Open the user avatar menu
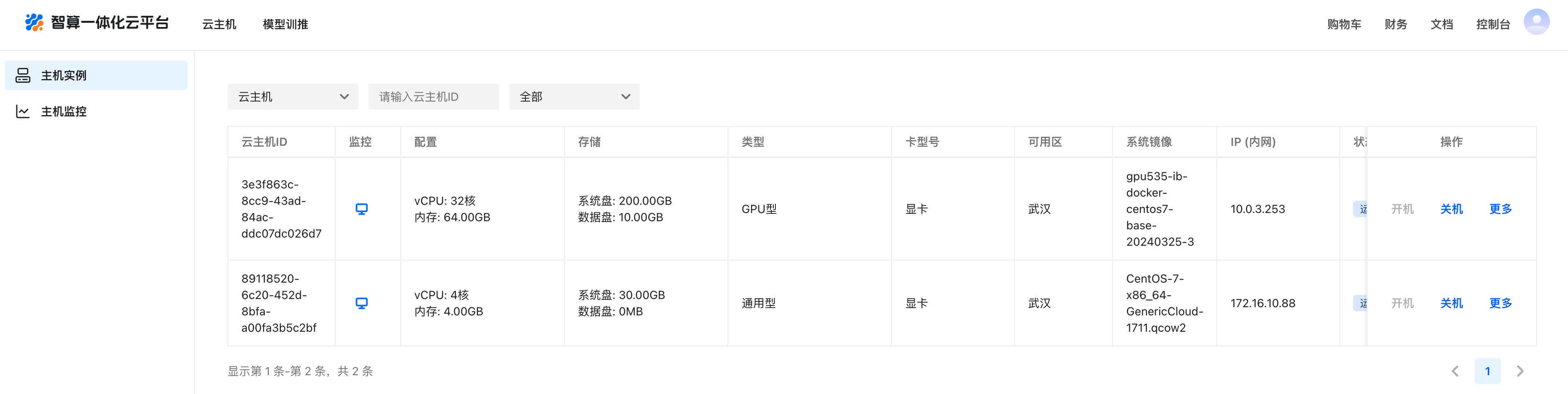 click(x=1536, y=22)
